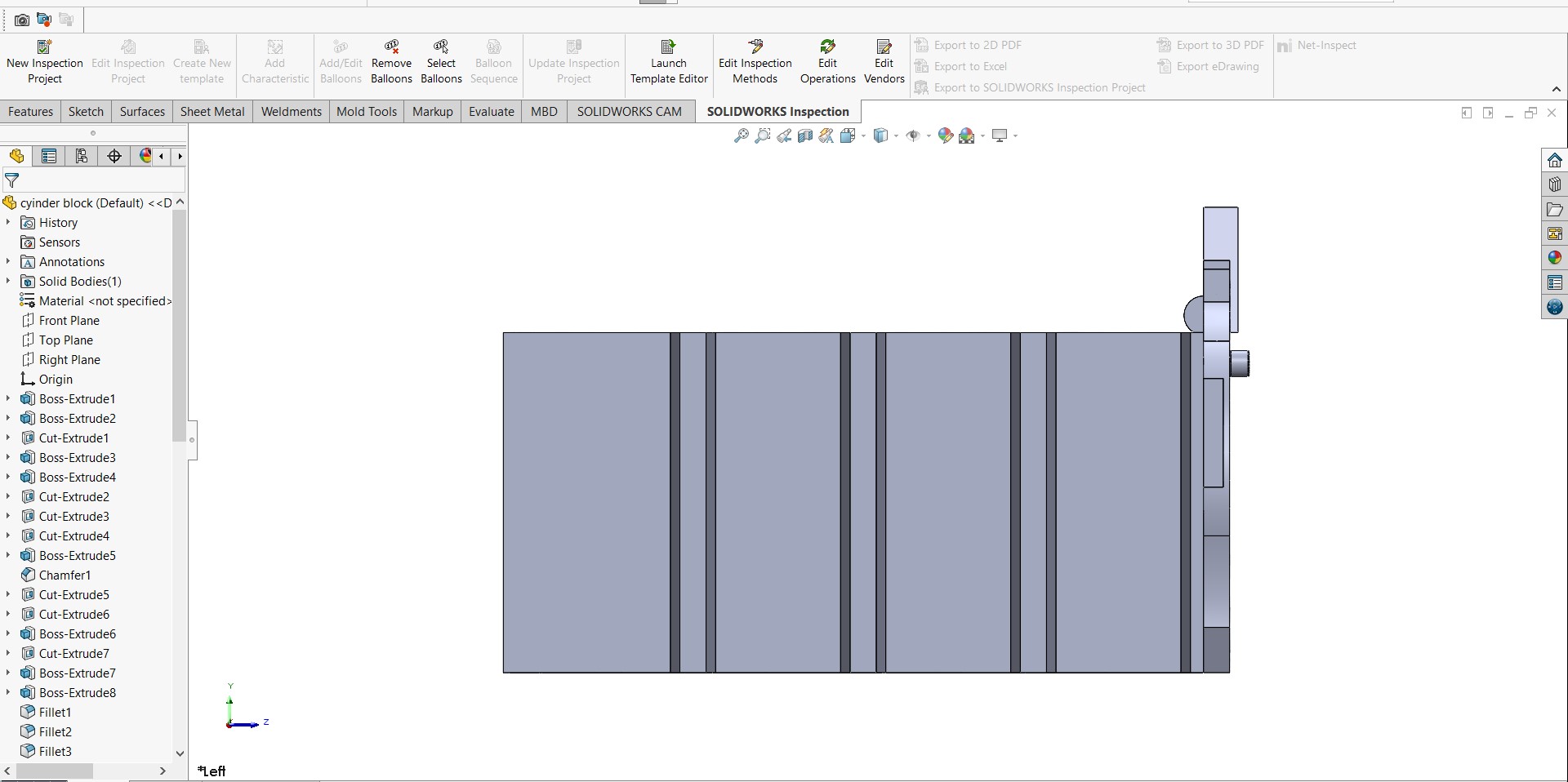Screen dimensions: 1568x782
Task: Click Zoom to Fit icon
Action: click(742, 136)
